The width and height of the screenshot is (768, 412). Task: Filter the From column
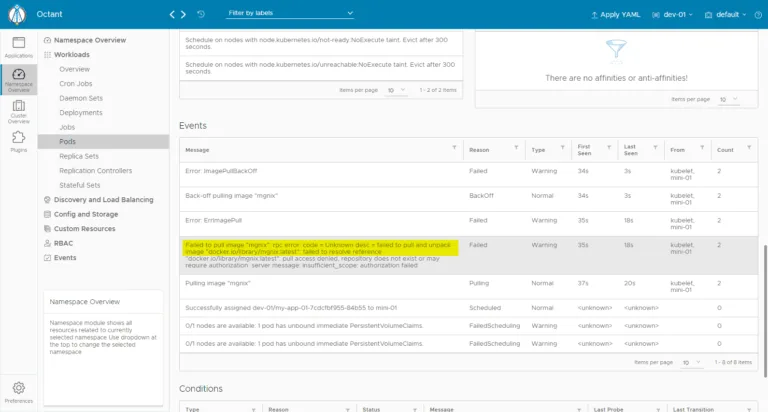(702, 147)
